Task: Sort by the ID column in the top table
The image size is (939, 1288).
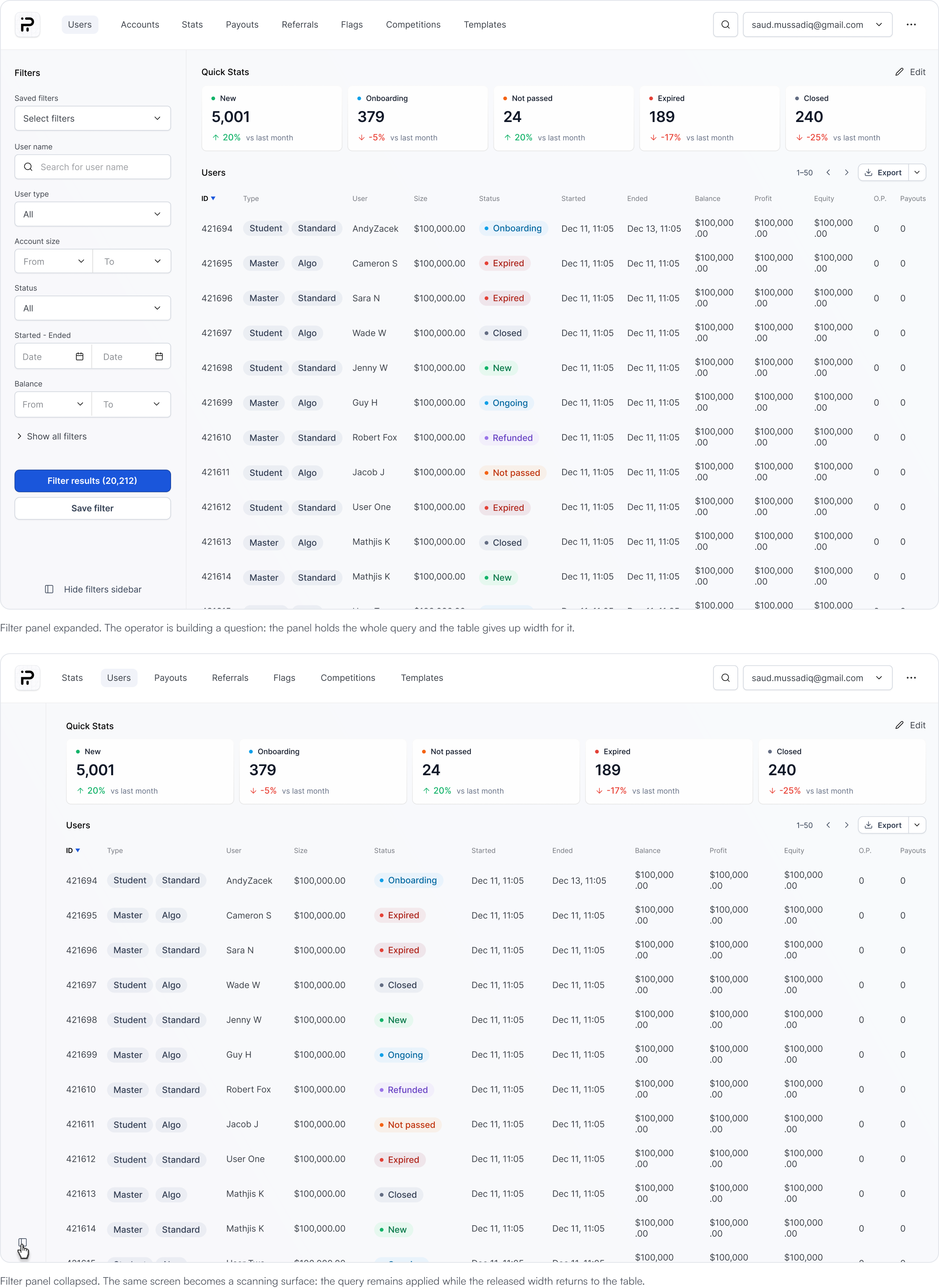Action: 209,198
